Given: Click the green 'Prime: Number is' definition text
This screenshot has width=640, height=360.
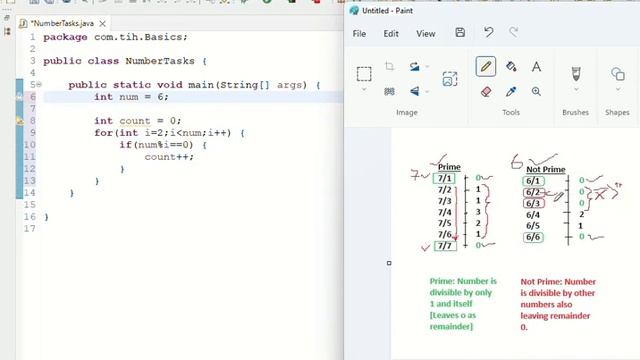Looking at the screenshot, I should click(x=463, y=281).
